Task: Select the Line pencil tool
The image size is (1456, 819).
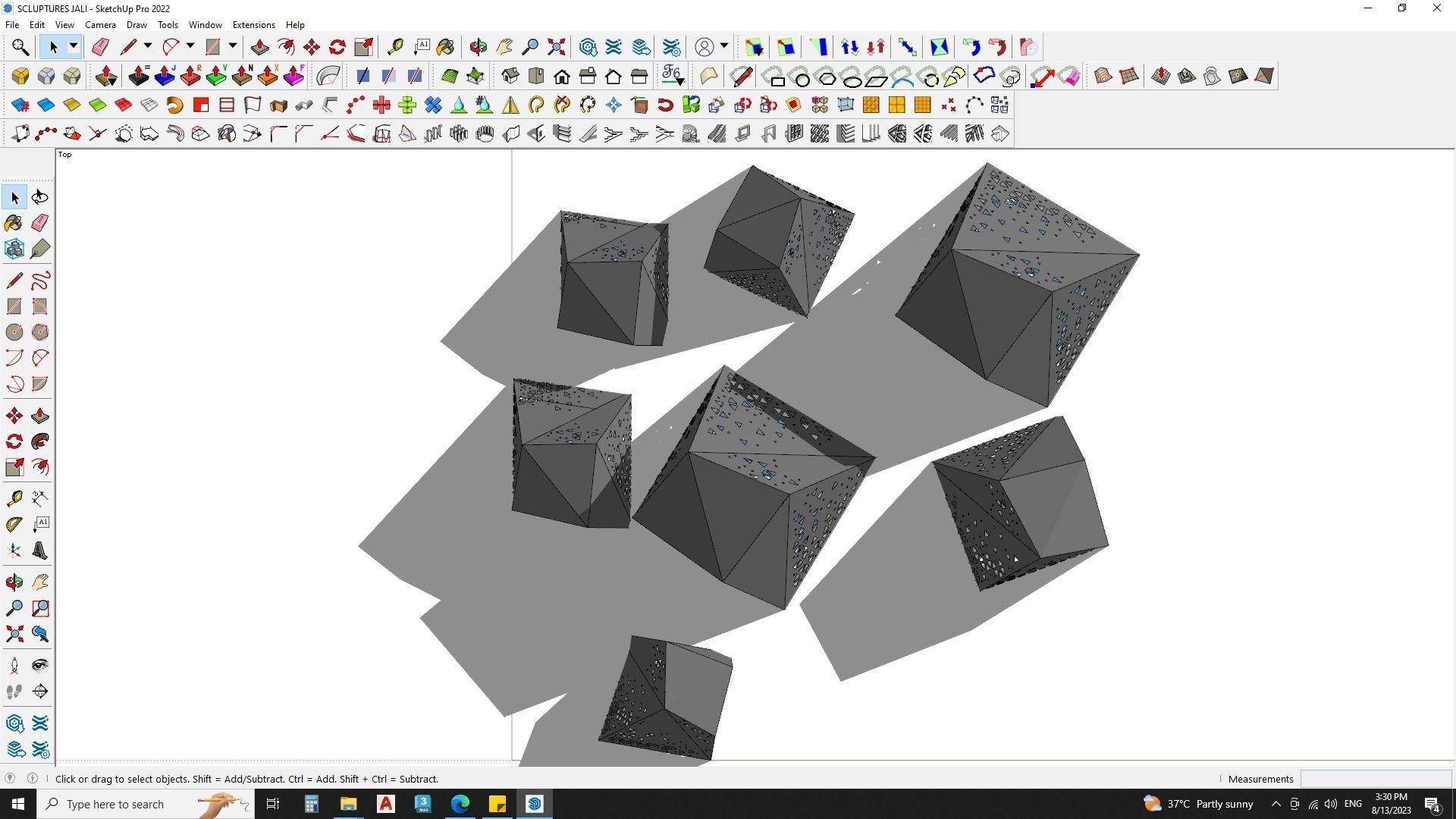Action: tap(14, 281)
